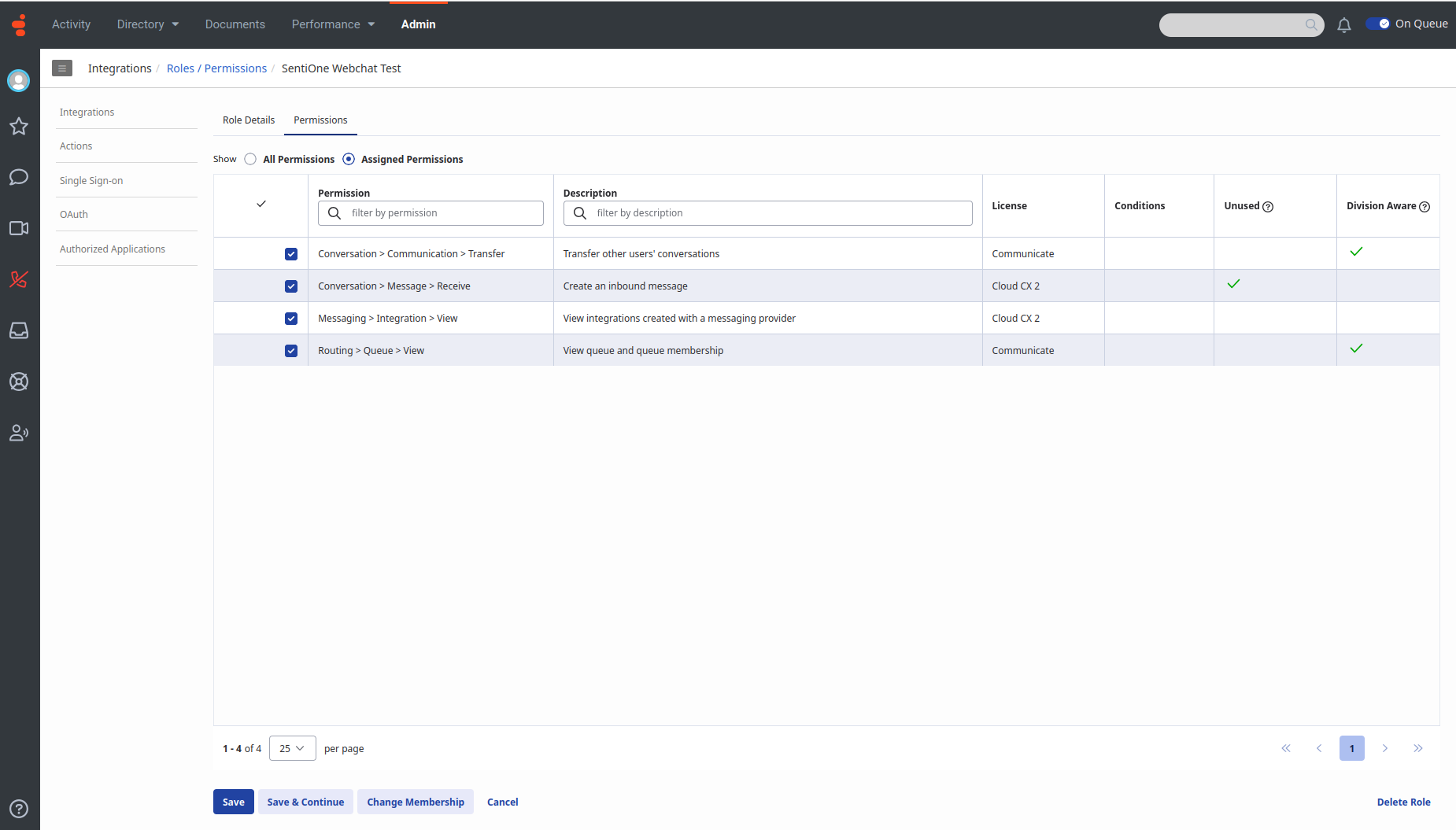Click the help question mark icon at bottom
Viewport: 1456px width, 830px height.
19,809
